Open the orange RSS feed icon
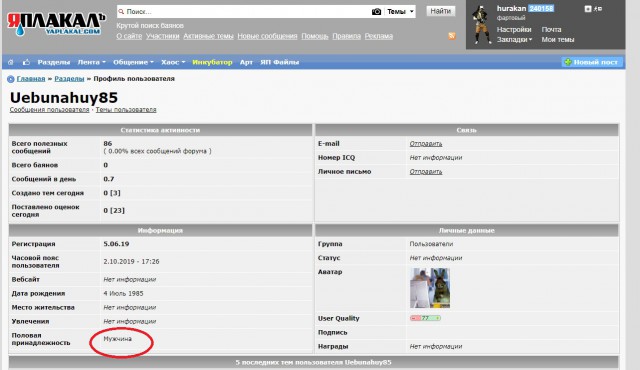Image resolution: width=640 pixels, height=370 pixels. (x=452, y=36)
